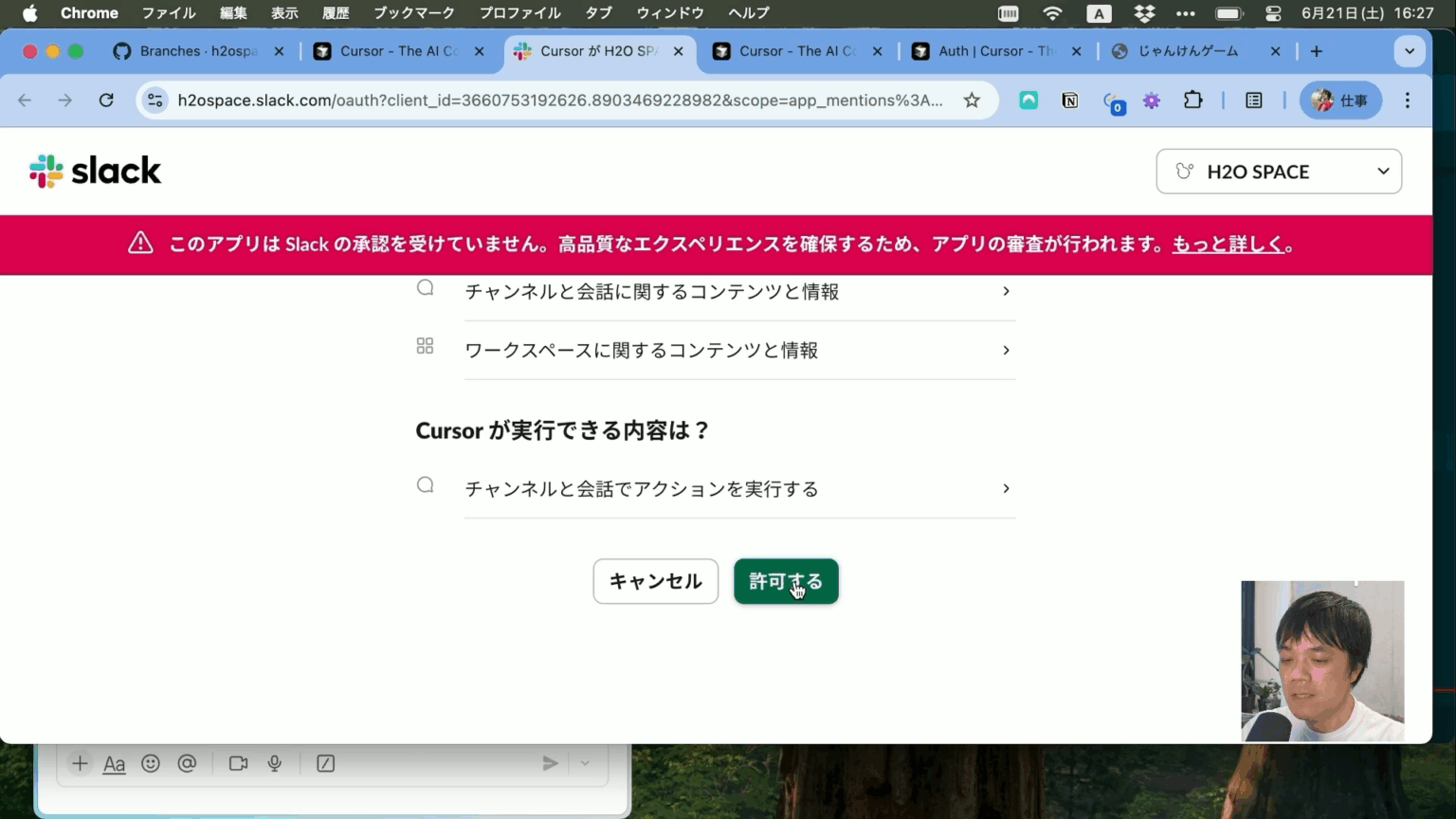This screenshot has width=1456, height=819.
Task: Click the audio clip microphone icon
Action: coord(275,763)
